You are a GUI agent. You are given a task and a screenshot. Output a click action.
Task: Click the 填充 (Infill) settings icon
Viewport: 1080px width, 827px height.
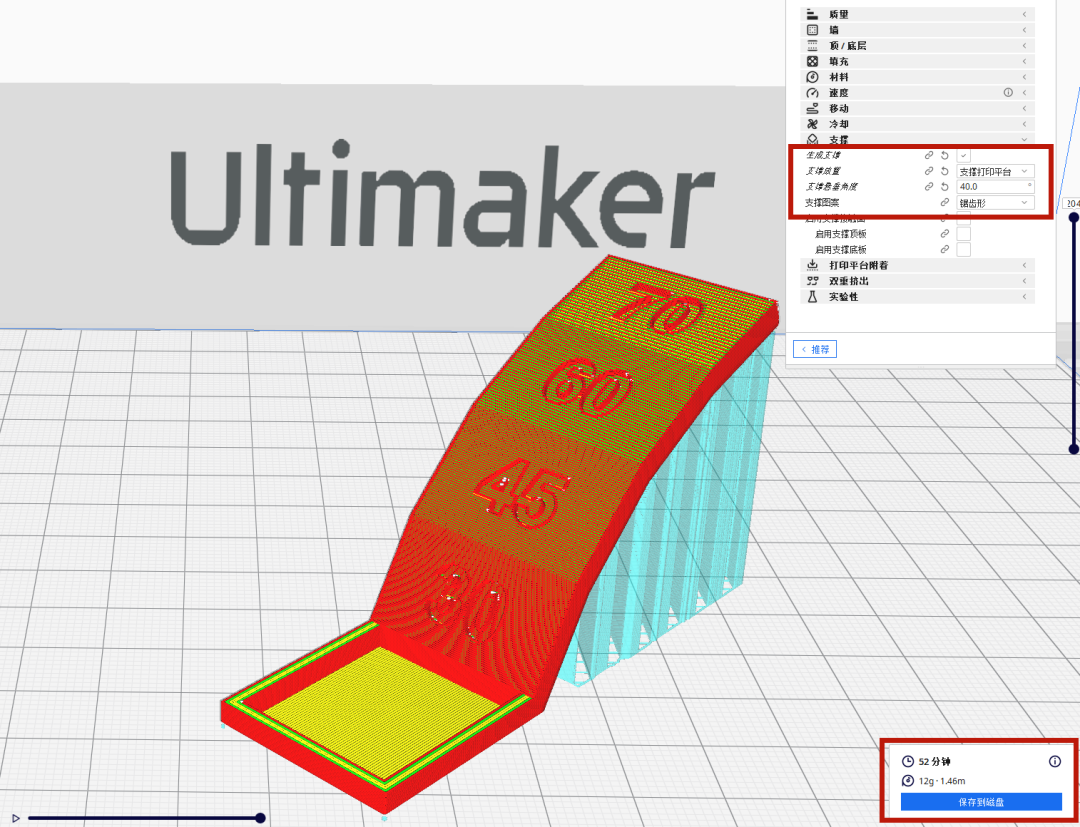pos(812,61)
